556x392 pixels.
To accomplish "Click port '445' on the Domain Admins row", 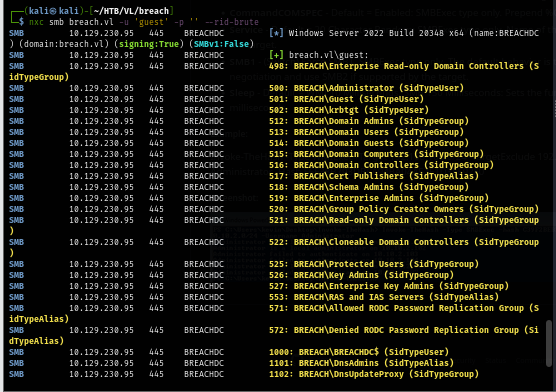I will [156, 121].
